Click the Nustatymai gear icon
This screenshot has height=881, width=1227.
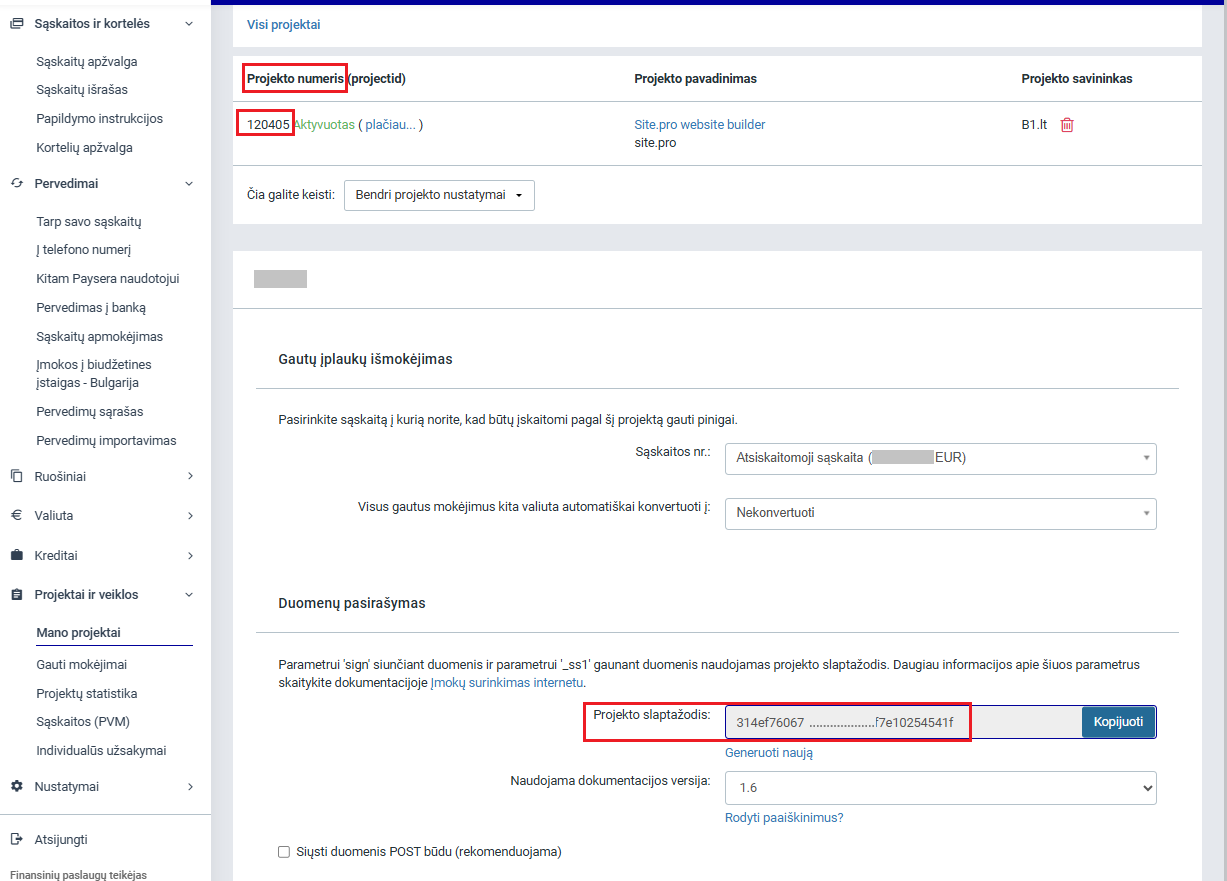(16, 787)
